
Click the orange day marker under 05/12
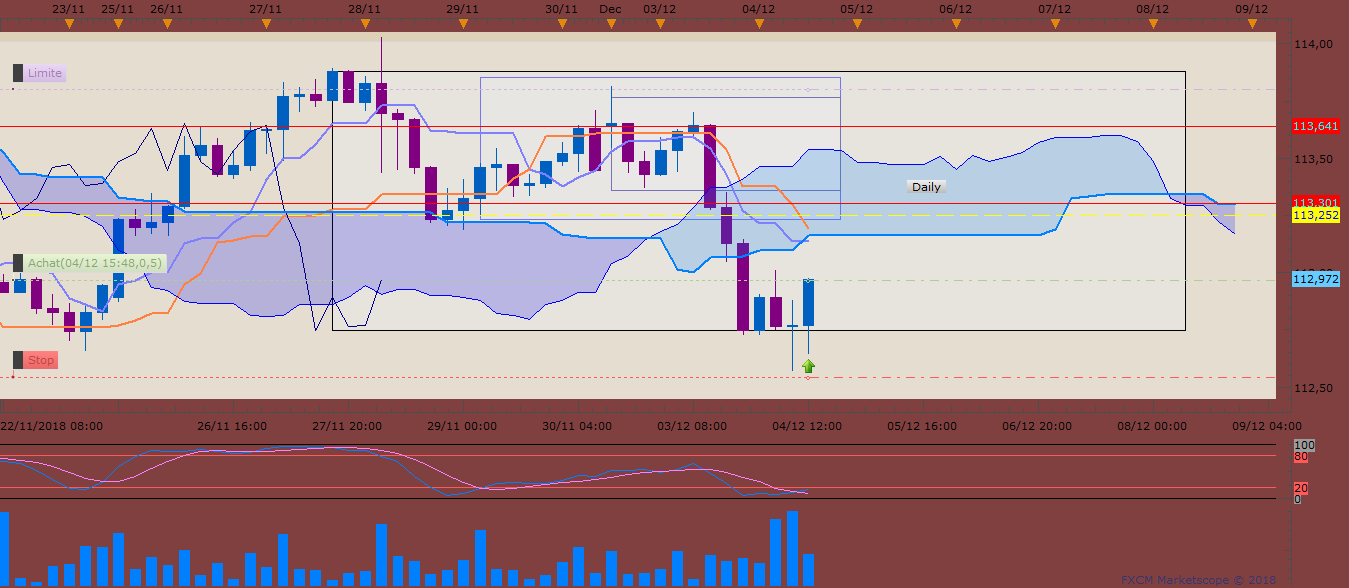pyautogui.click(x=857, y=24)
